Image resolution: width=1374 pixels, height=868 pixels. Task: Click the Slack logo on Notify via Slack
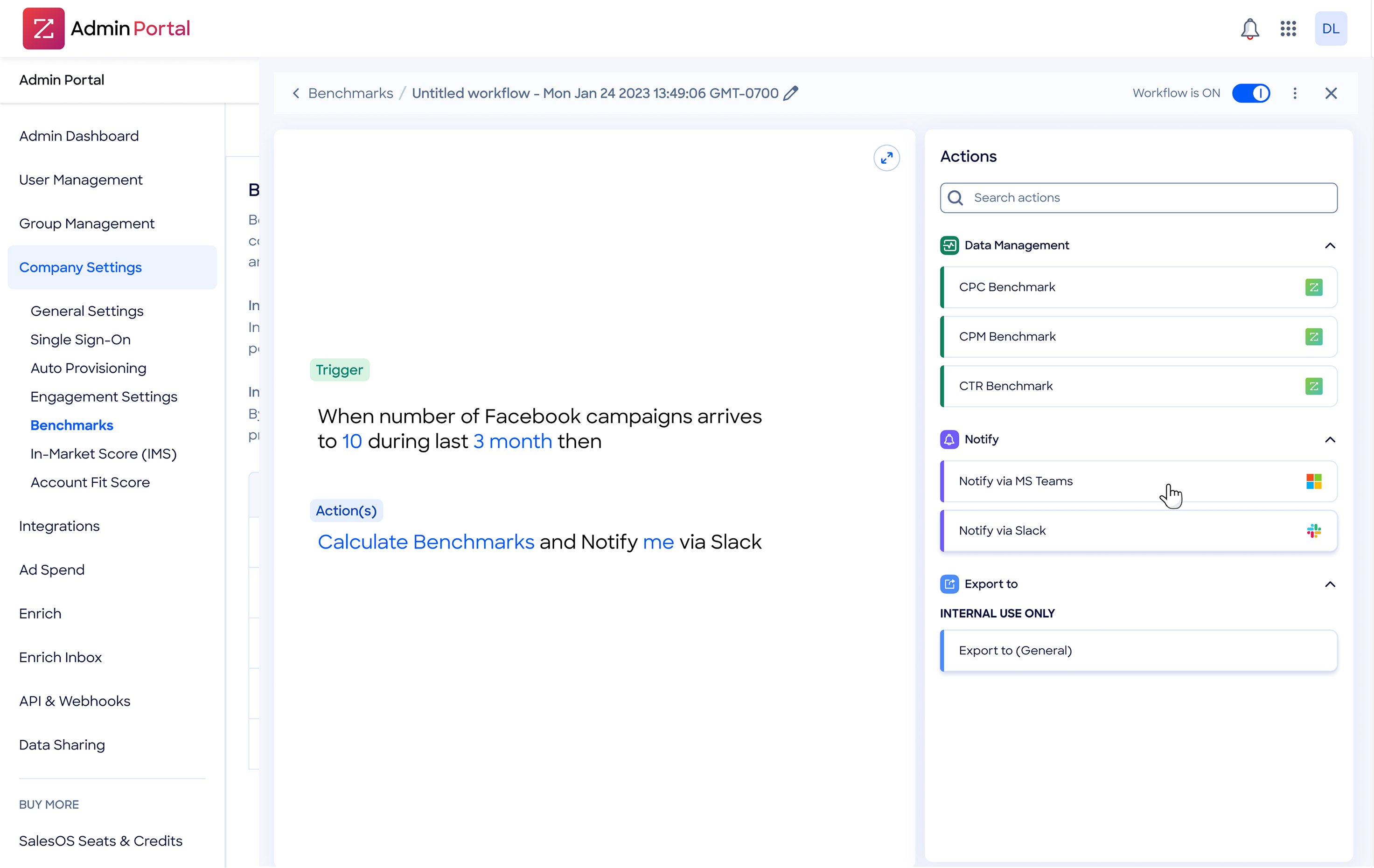pos(1313,531)
